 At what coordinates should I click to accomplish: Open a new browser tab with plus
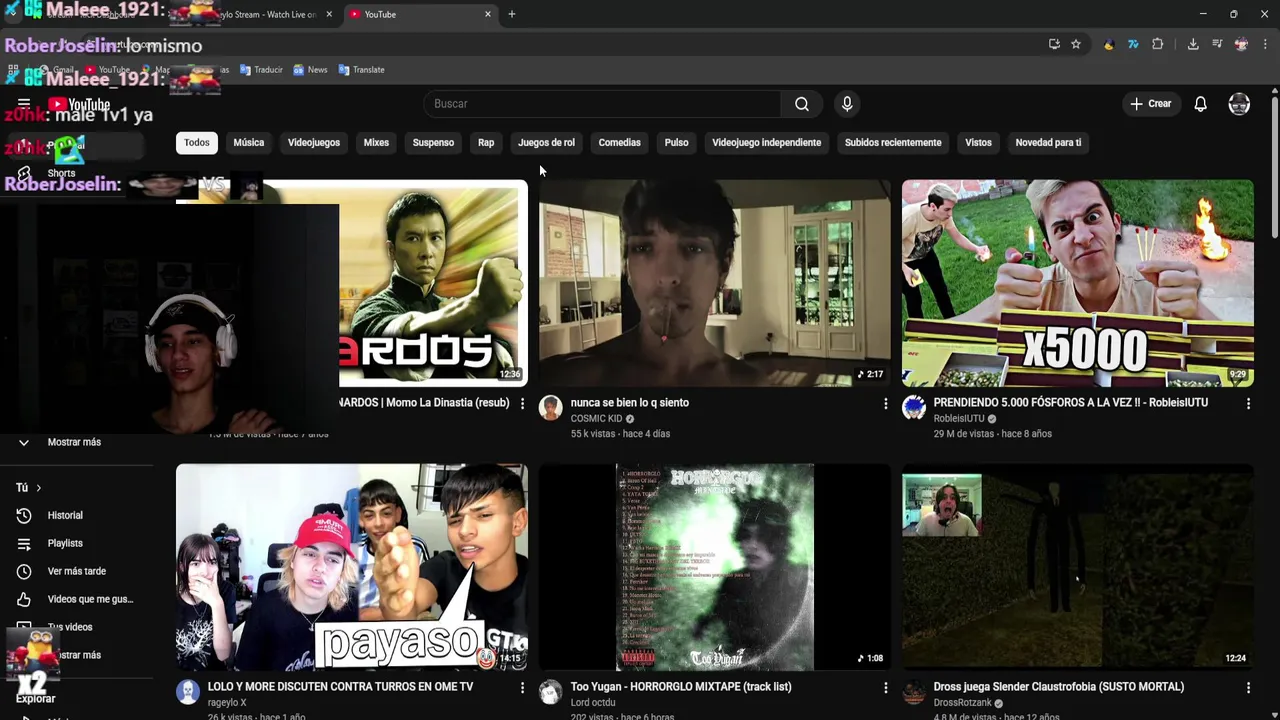(512, 14)
